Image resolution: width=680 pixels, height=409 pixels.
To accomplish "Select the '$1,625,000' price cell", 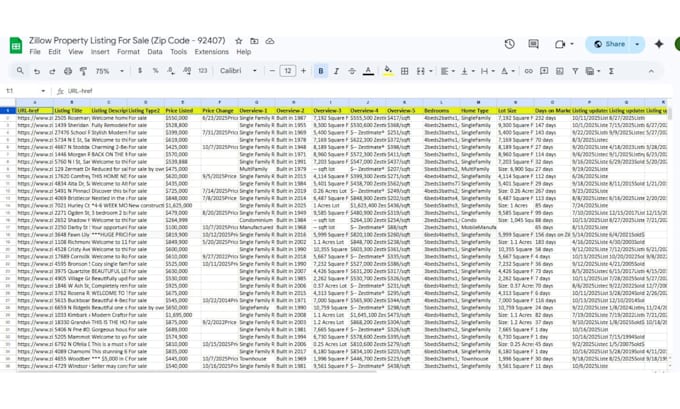I will 182,205.
